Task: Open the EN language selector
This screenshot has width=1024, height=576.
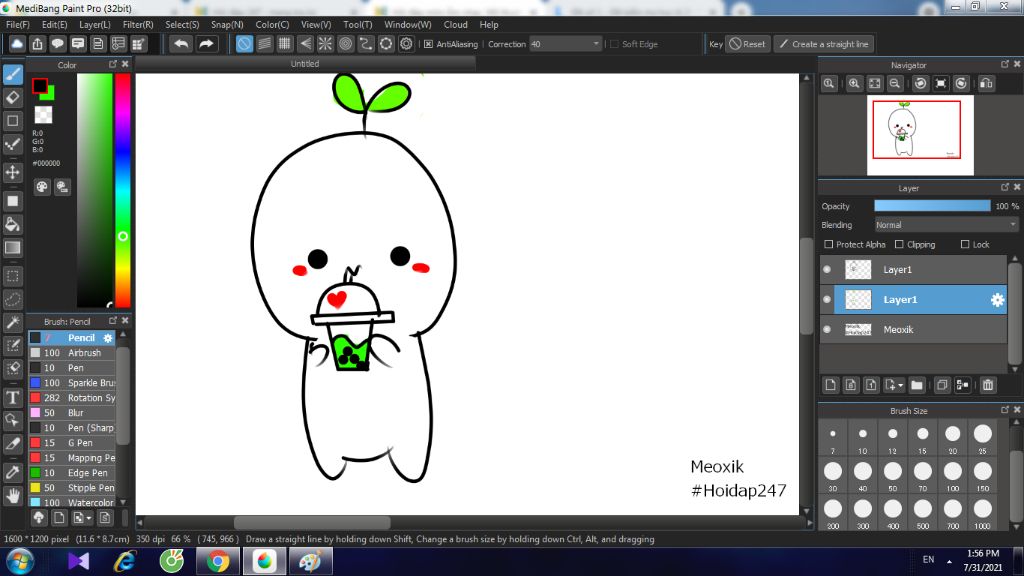Action: click(x=929, y=560)
